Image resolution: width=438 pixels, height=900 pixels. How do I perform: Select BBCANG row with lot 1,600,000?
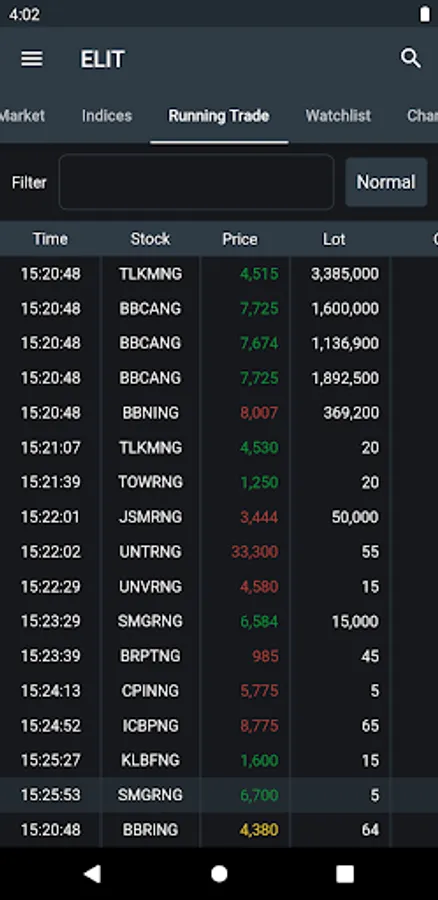coord(219,309)
